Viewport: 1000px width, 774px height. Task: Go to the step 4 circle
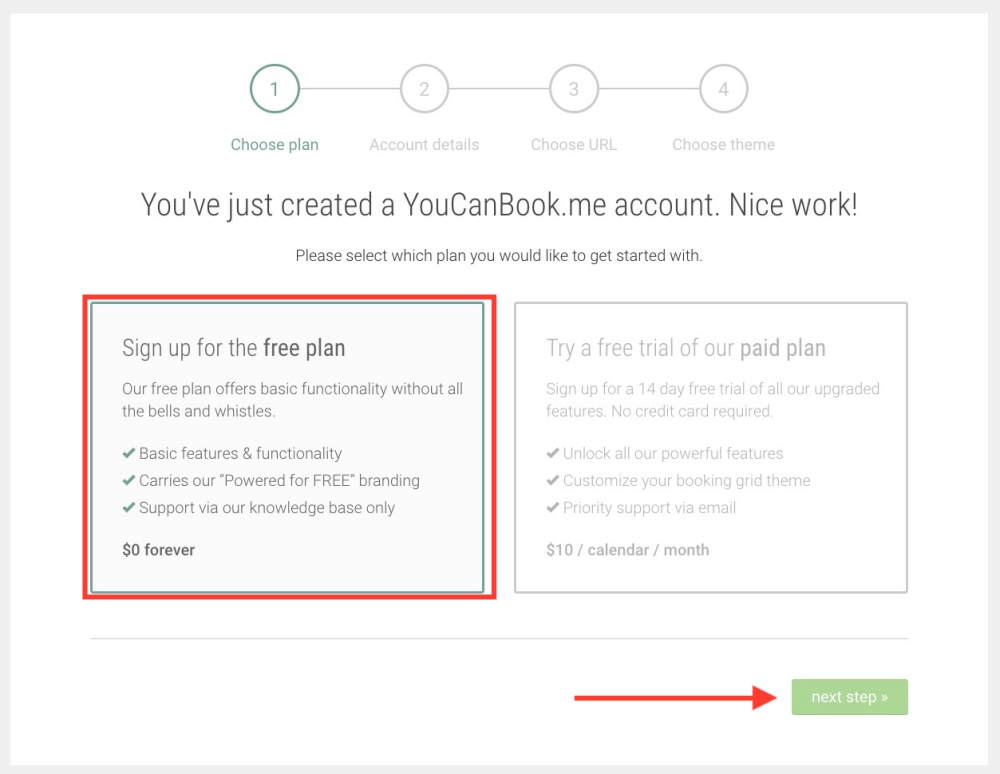pos(723,89)
